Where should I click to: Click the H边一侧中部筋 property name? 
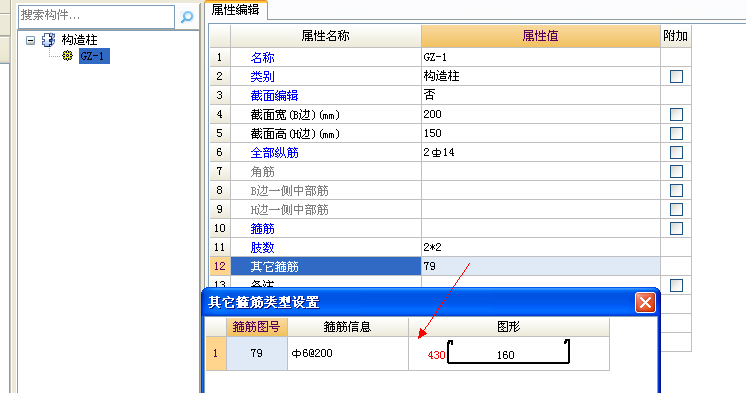[x=289, y=209]
